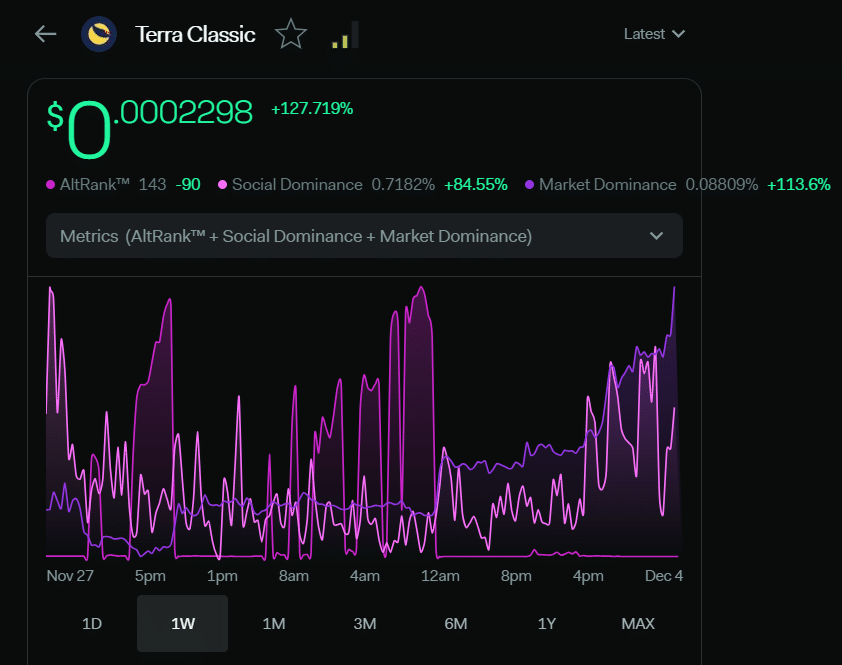
Task: Open the Latest dropdown
Action: coord(654,34)
